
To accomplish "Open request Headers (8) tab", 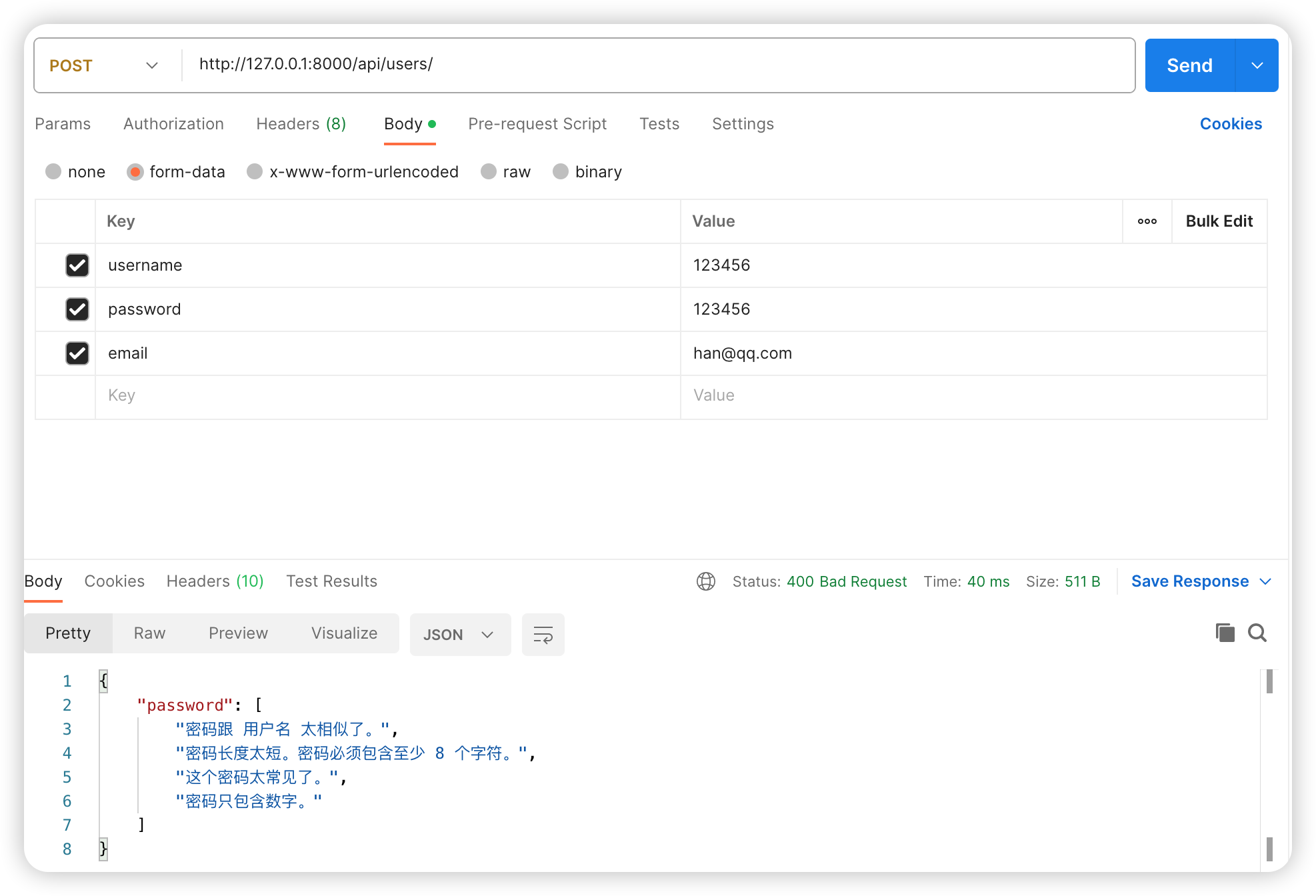I will pyautogui.click(x=301, y=124).
